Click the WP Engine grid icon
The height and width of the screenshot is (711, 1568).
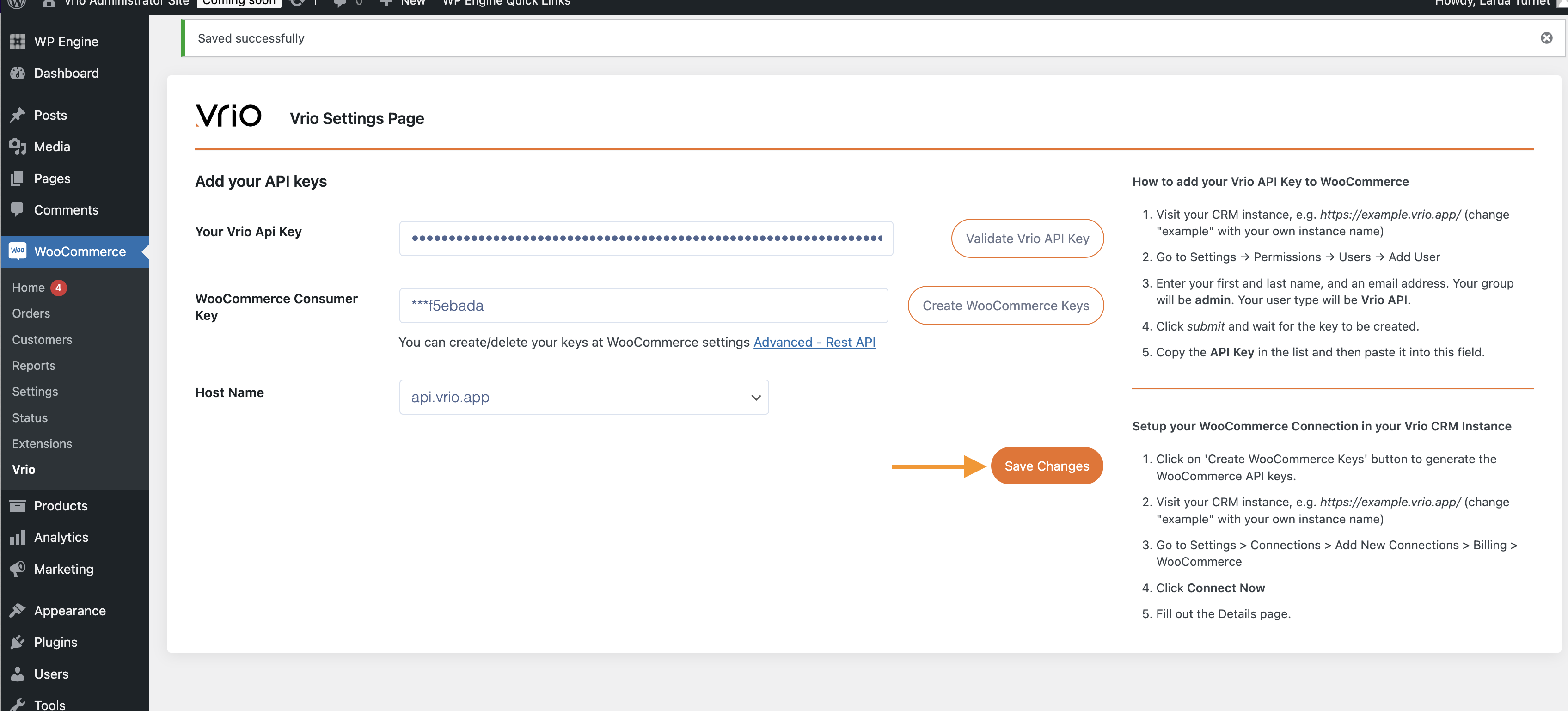click(18, 42)
